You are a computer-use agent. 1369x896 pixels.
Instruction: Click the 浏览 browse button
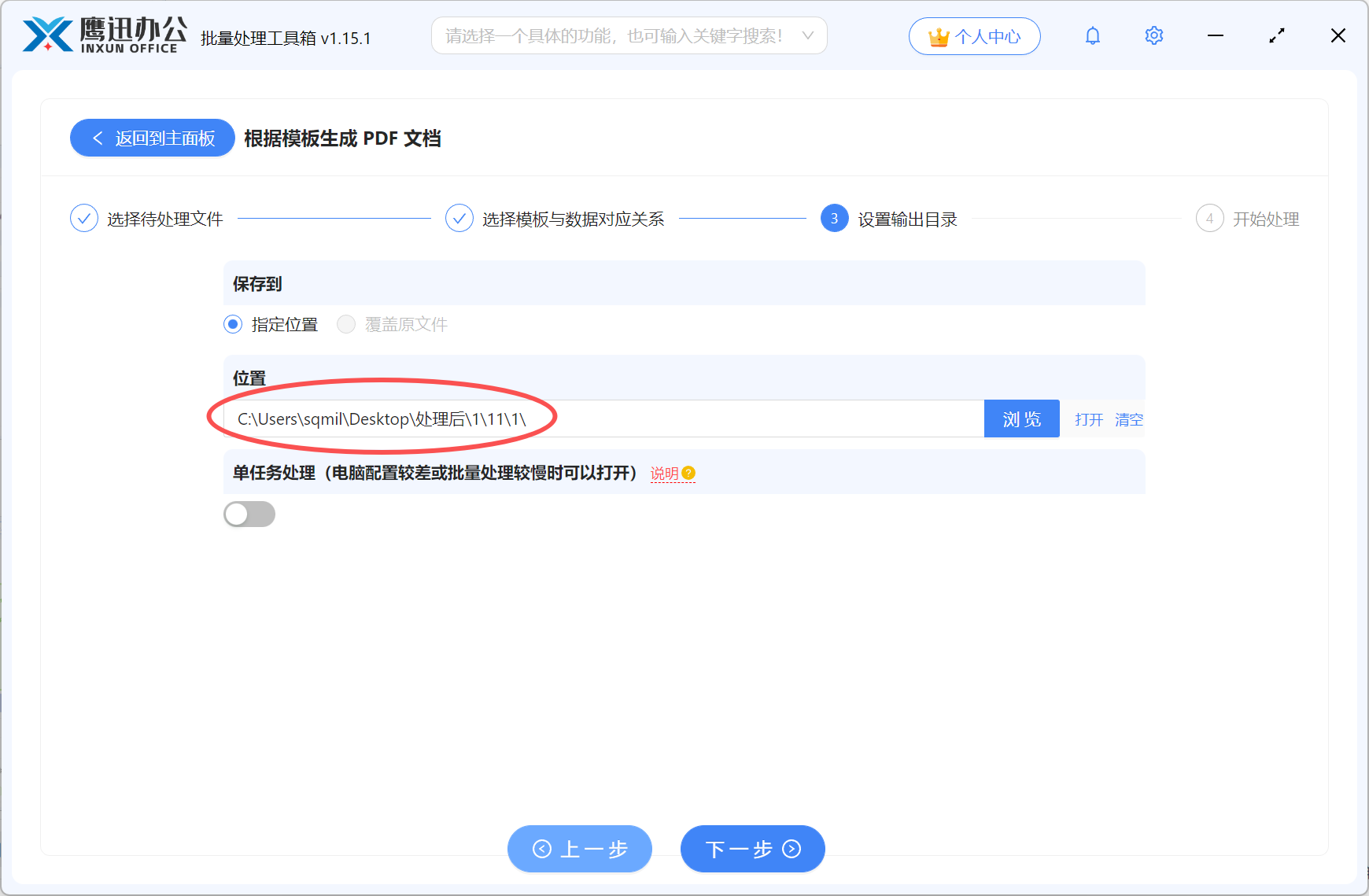coord(1021,419)
